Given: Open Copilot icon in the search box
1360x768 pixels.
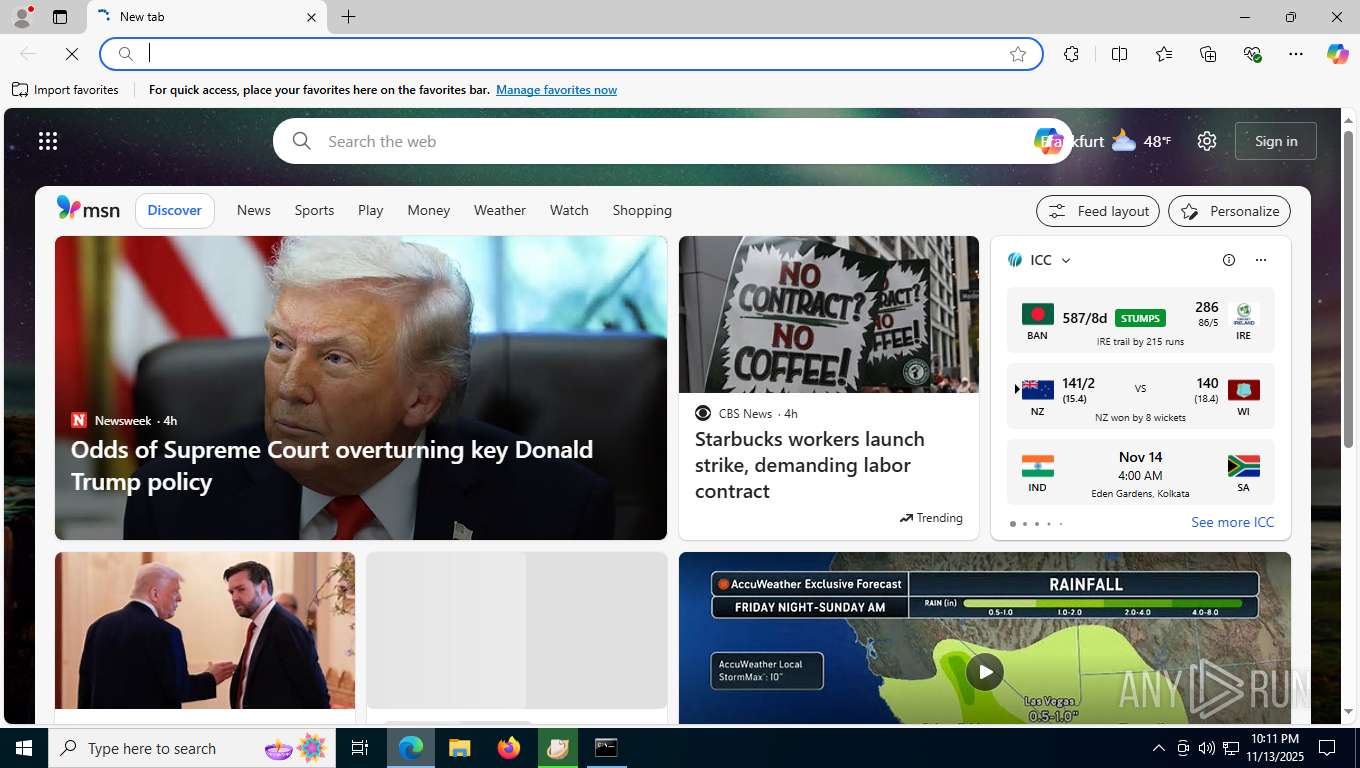Looking at the screenshot, I should pyautogui.click(x=1048, y=141).
